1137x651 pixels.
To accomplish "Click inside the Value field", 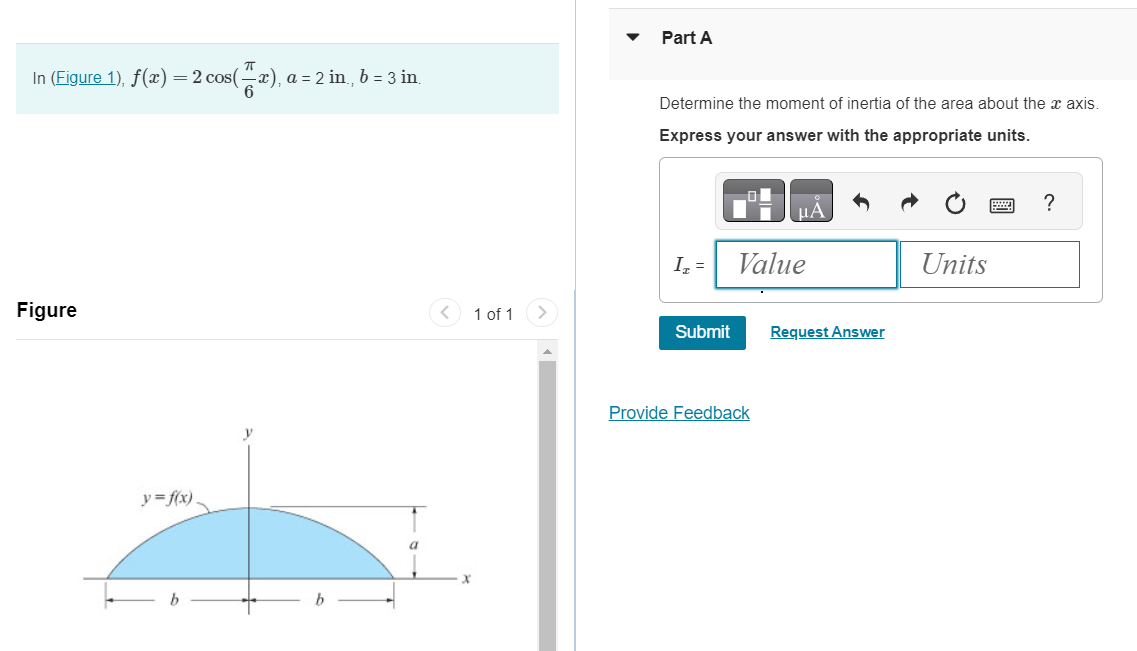I will coord(806,264).
